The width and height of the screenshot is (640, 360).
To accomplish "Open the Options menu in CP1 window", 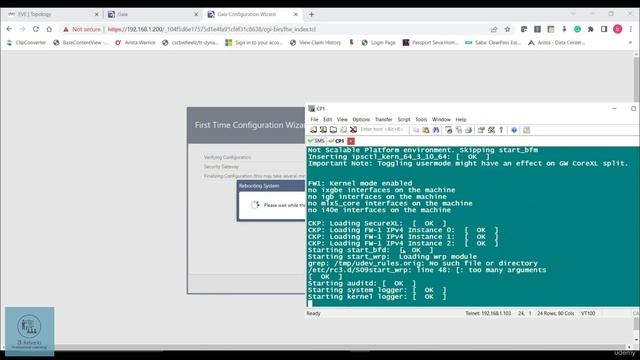I will (361, 119).
